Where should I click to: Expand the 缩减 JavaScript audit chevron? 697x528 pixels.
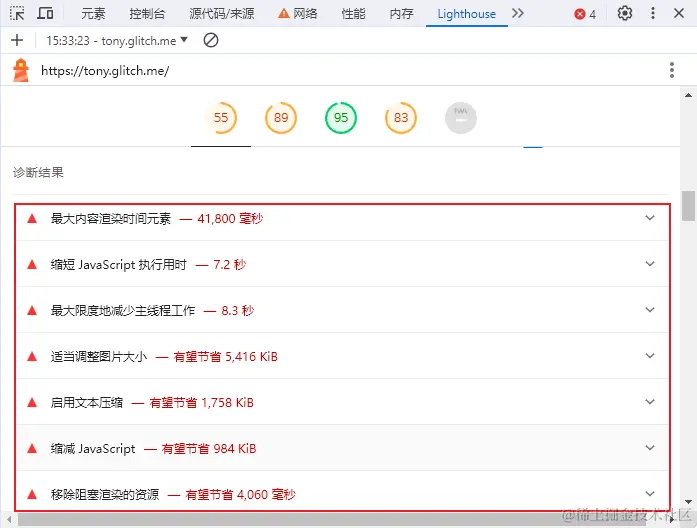[650, 448]
